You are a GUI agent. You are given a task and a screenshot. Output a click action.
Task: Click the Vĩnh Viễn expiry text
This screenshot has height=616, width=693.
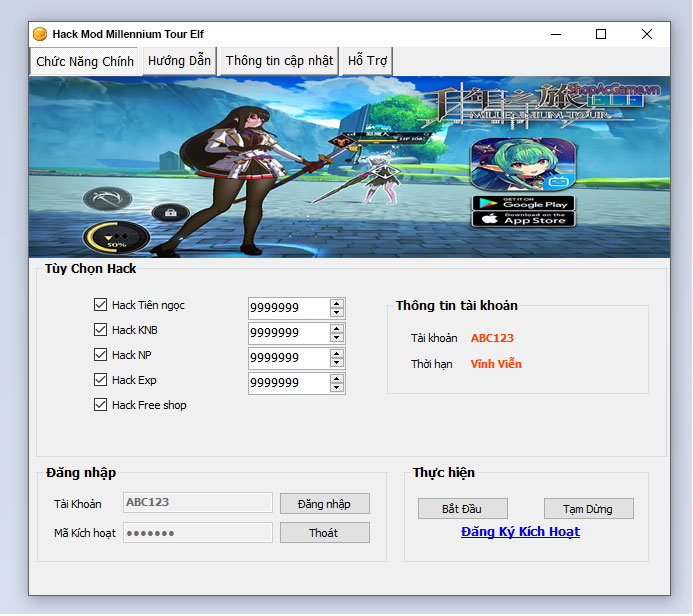[496, 364]
